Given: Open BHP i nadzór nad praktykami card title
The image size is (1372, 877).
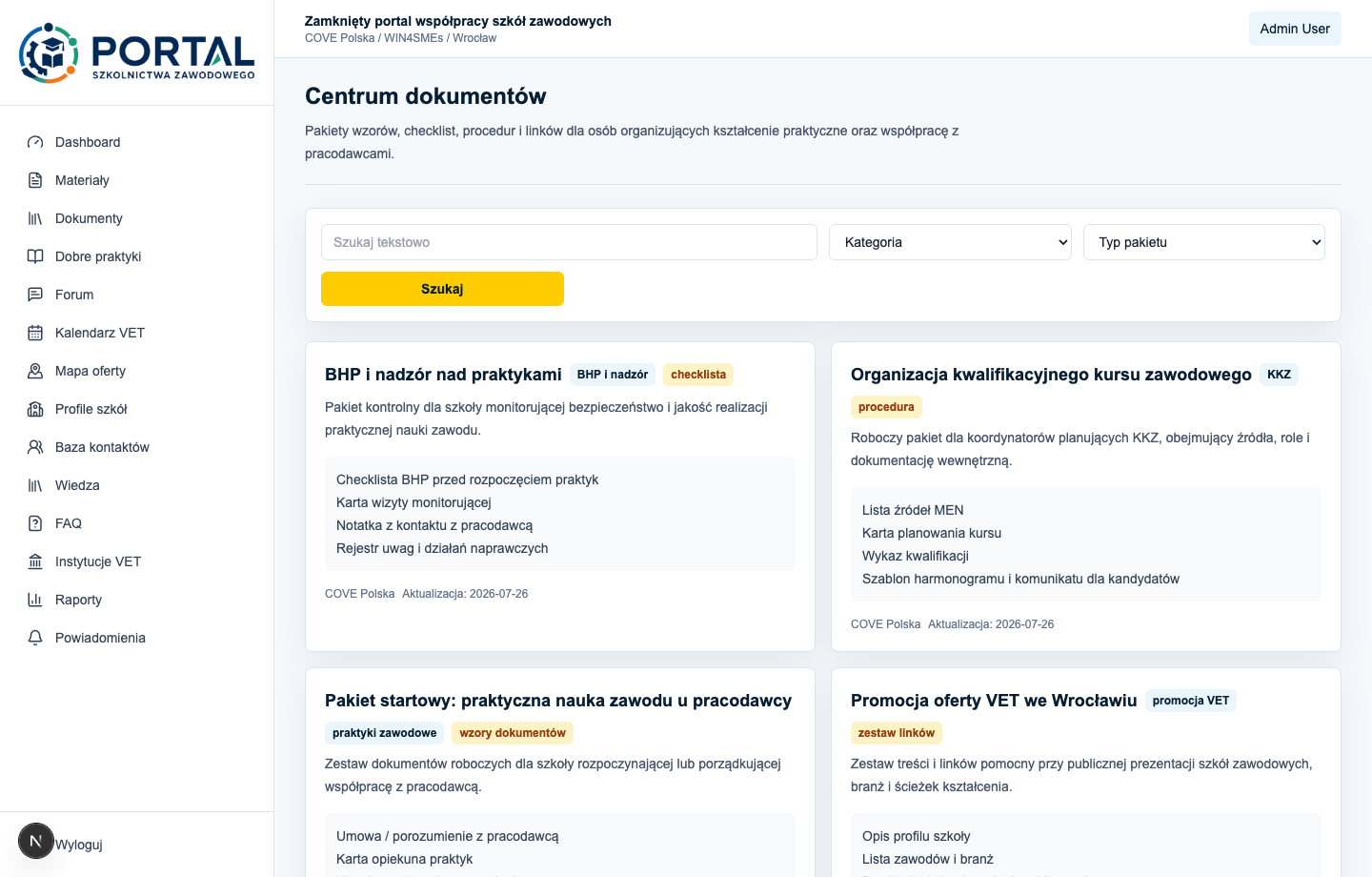Looking at the screenshot, I should [443, 375].
